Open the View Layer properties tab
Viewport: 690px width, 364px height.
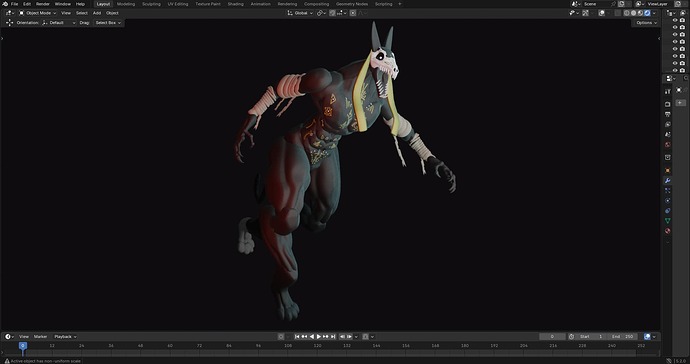pyautogui.click(x=668, y=125)
